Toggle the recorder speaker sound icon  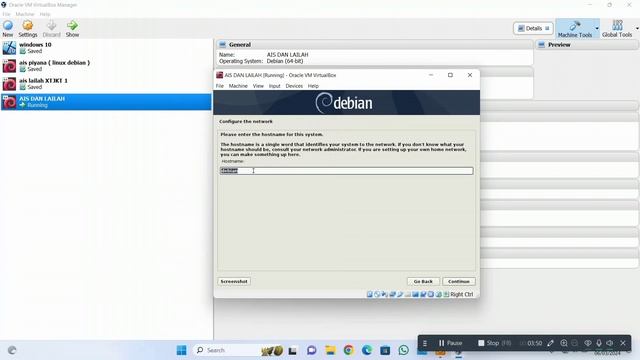click(610, 343)
